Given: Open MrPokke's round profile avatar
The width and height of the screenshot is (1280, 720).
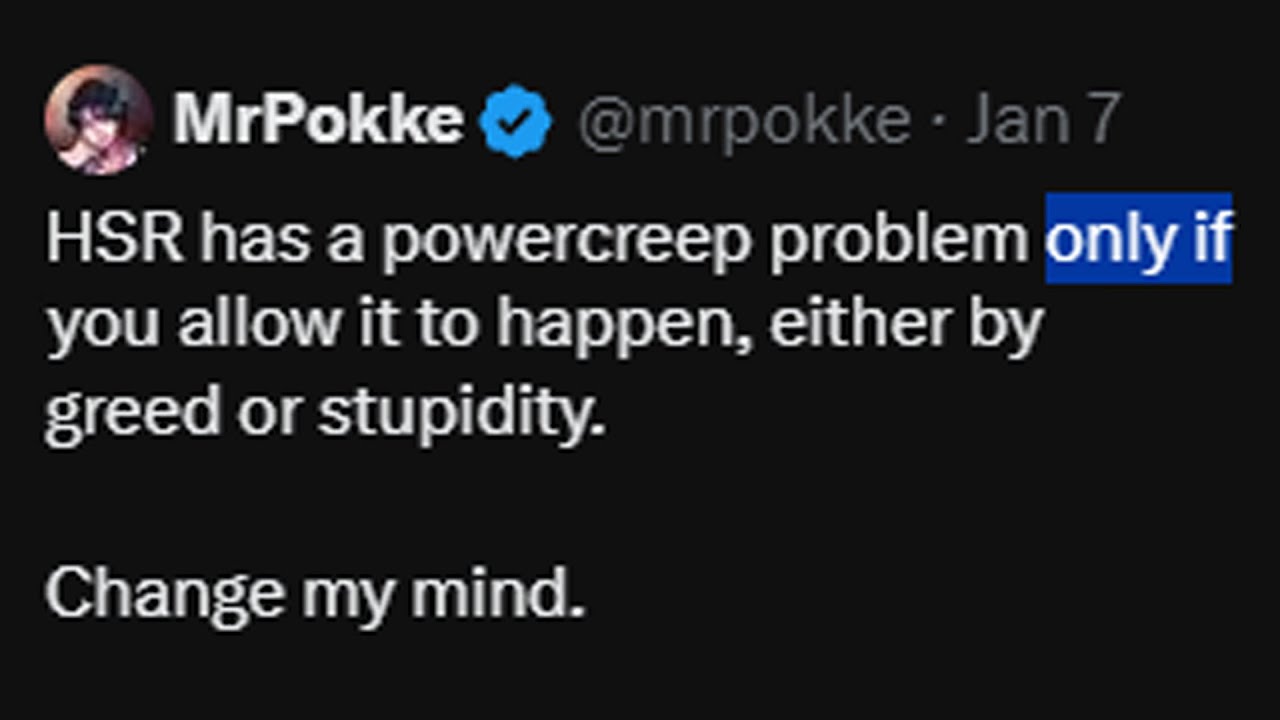Looking at the screenshot, I should [x=99, y=120].
